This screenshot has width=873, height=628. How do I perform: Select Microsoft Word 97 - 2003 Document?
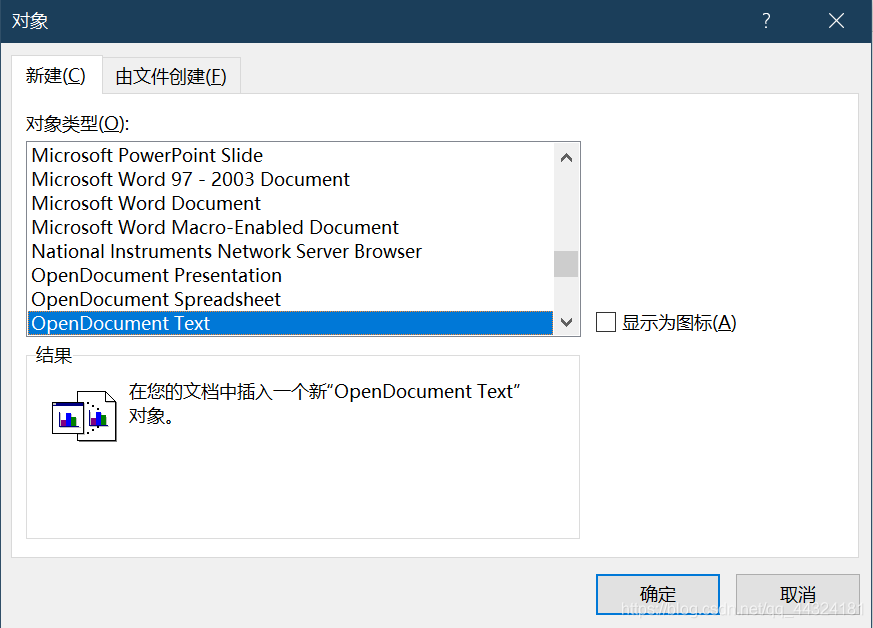(290, 179)
